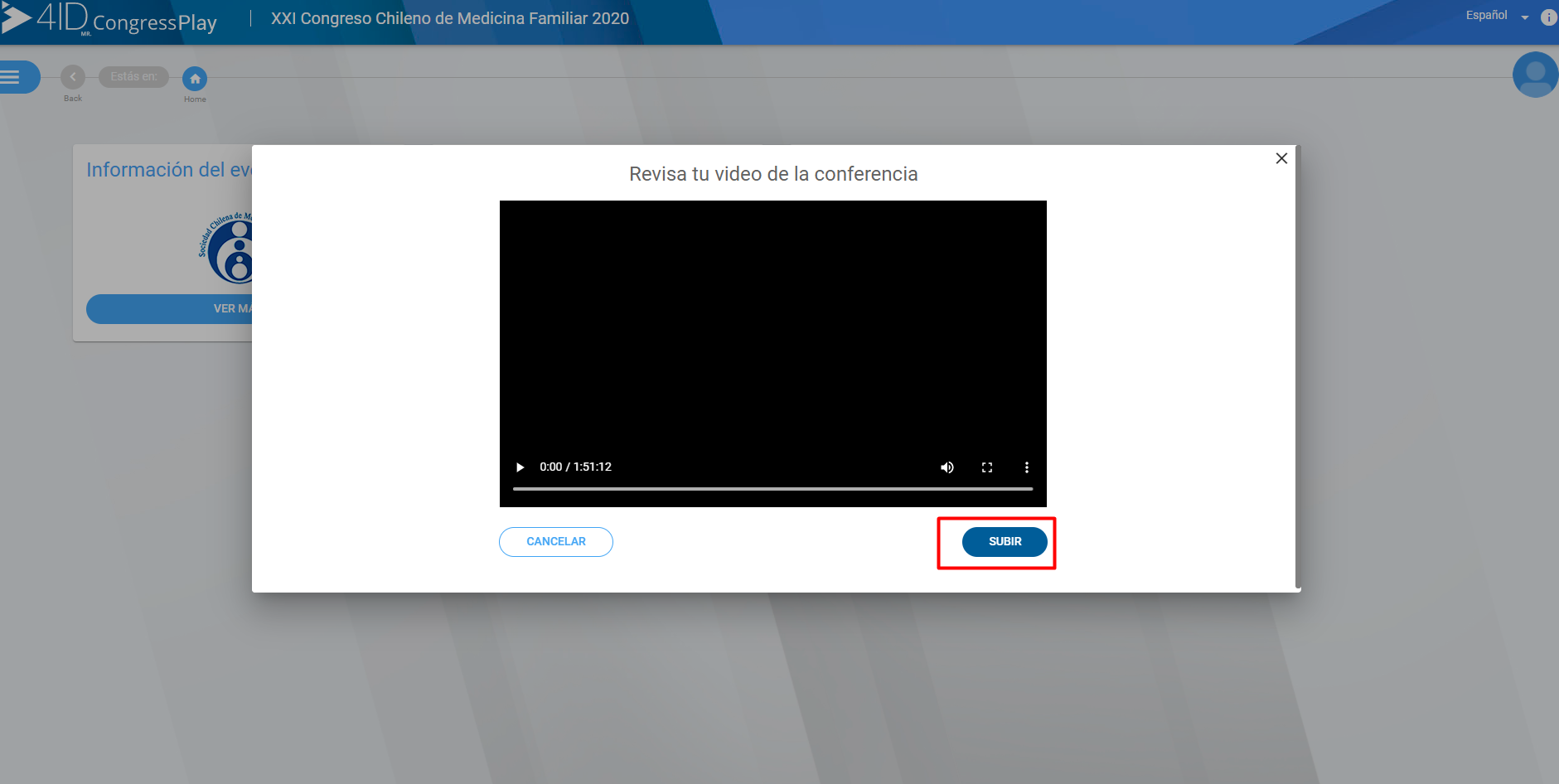Screen dimensions: 1559x784
Task: Click the Back arrow icon
Action: (x=73, y=77)
